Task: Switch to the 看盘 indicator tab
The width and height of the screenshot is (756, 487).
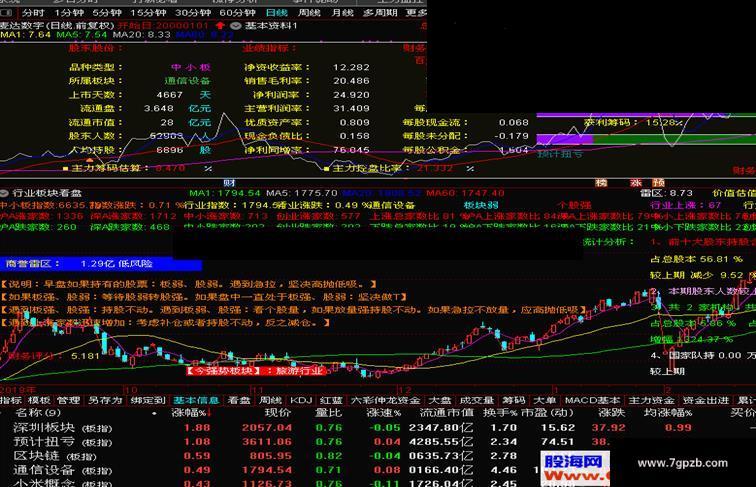Action: tap(239, 400)
